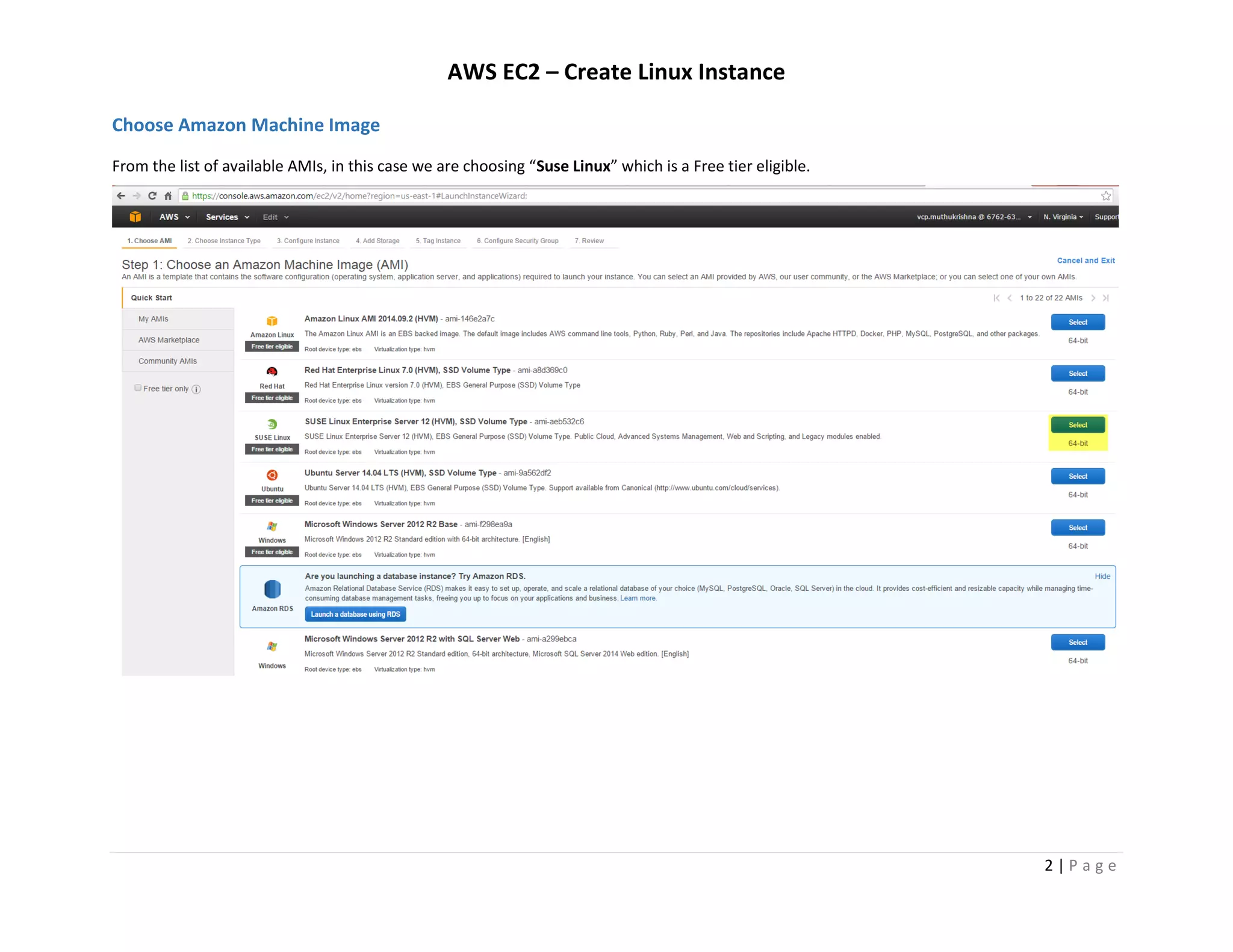Go to 6. Configure Security Group step

coord(518,241)
